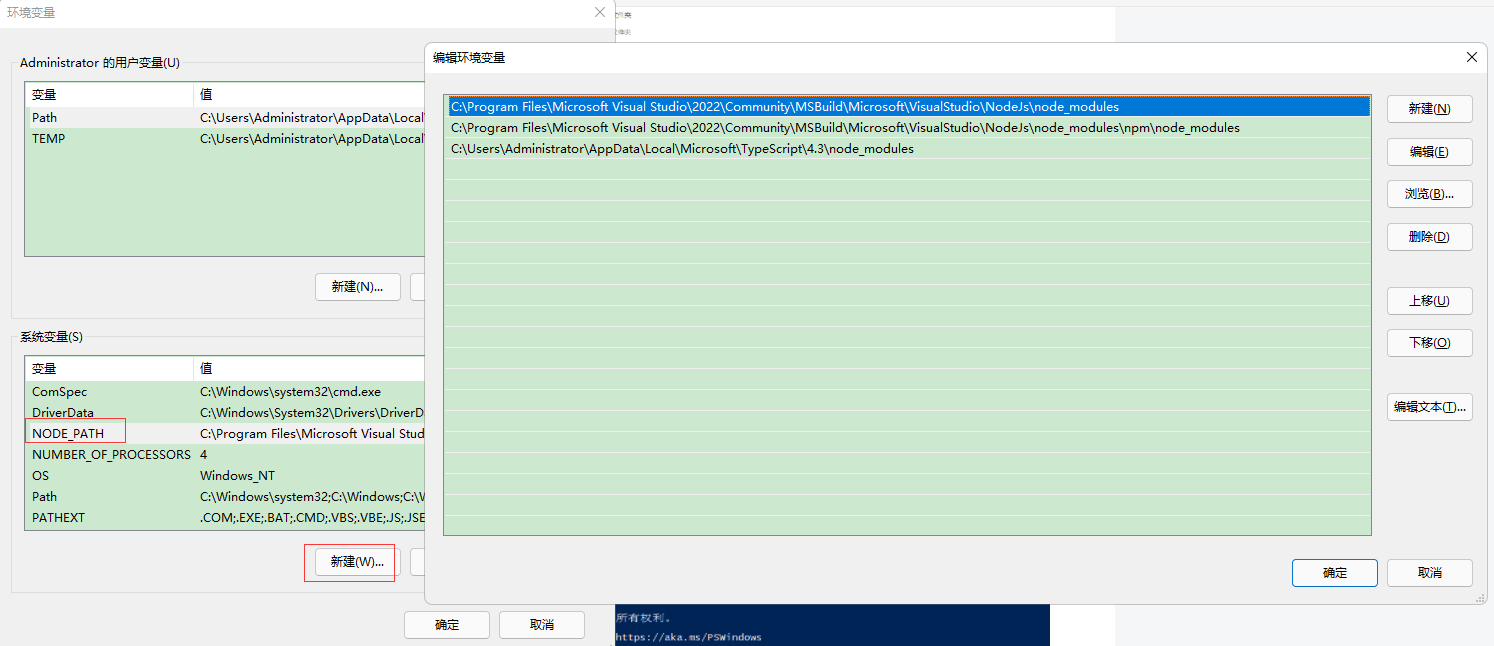Move the selected path up with 上移(U)
Viewport: 1494px width, 646px height.
coord(1429,300)
